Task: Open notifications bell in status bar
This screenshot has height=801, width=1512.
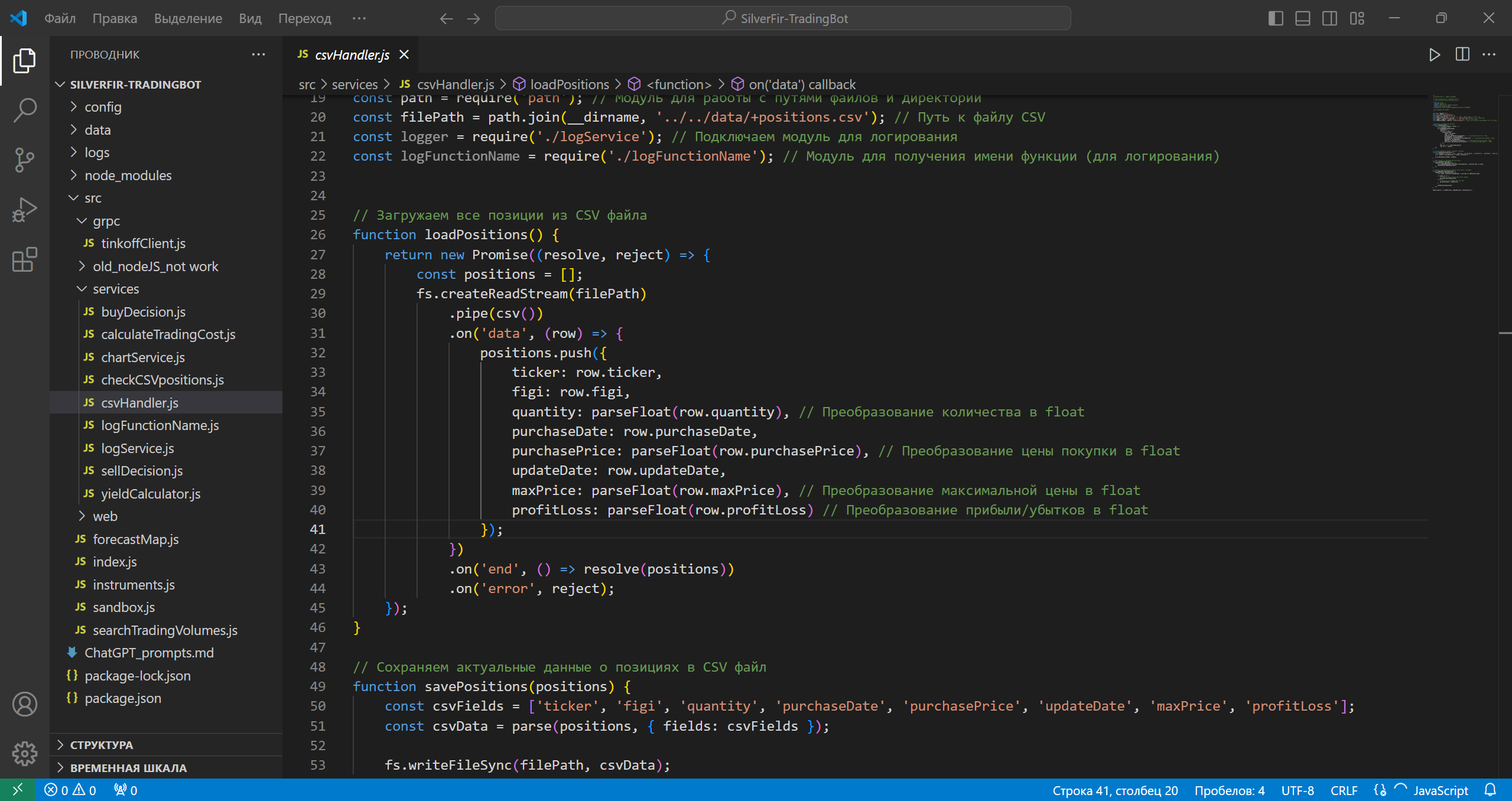Action: (1490, 790)
